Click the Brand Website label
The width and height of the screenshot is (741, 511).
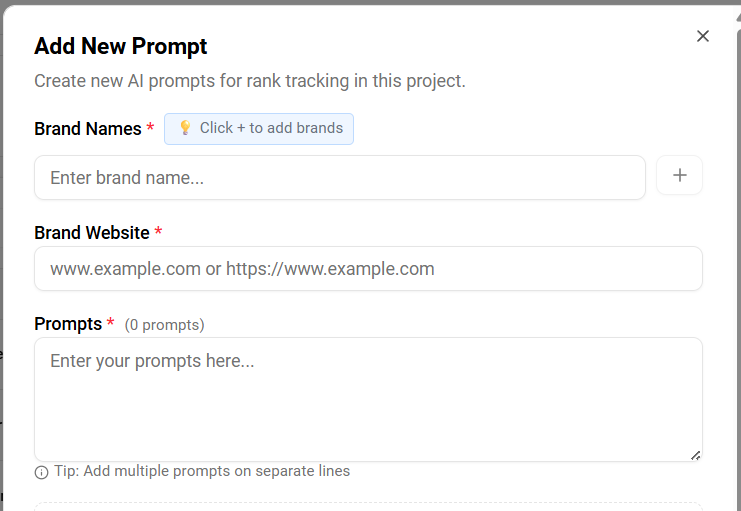pos(92,233)
